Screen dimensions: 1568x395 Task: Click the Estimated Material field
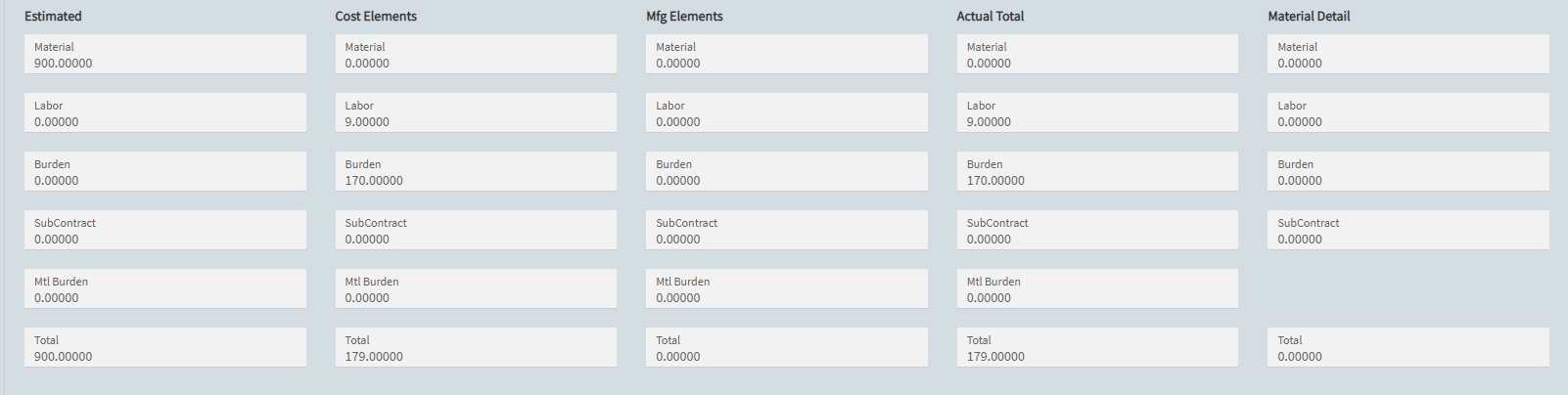tap(164, 55)
